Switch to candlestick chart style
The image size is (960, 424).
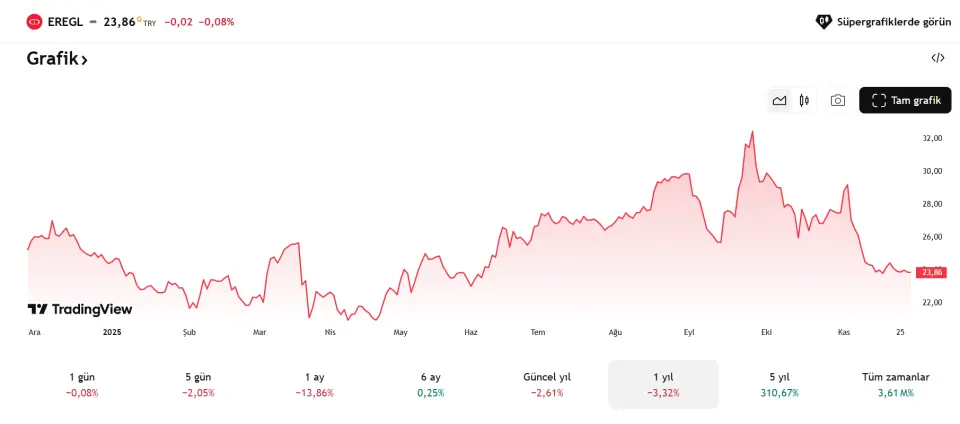coord(804,100)
